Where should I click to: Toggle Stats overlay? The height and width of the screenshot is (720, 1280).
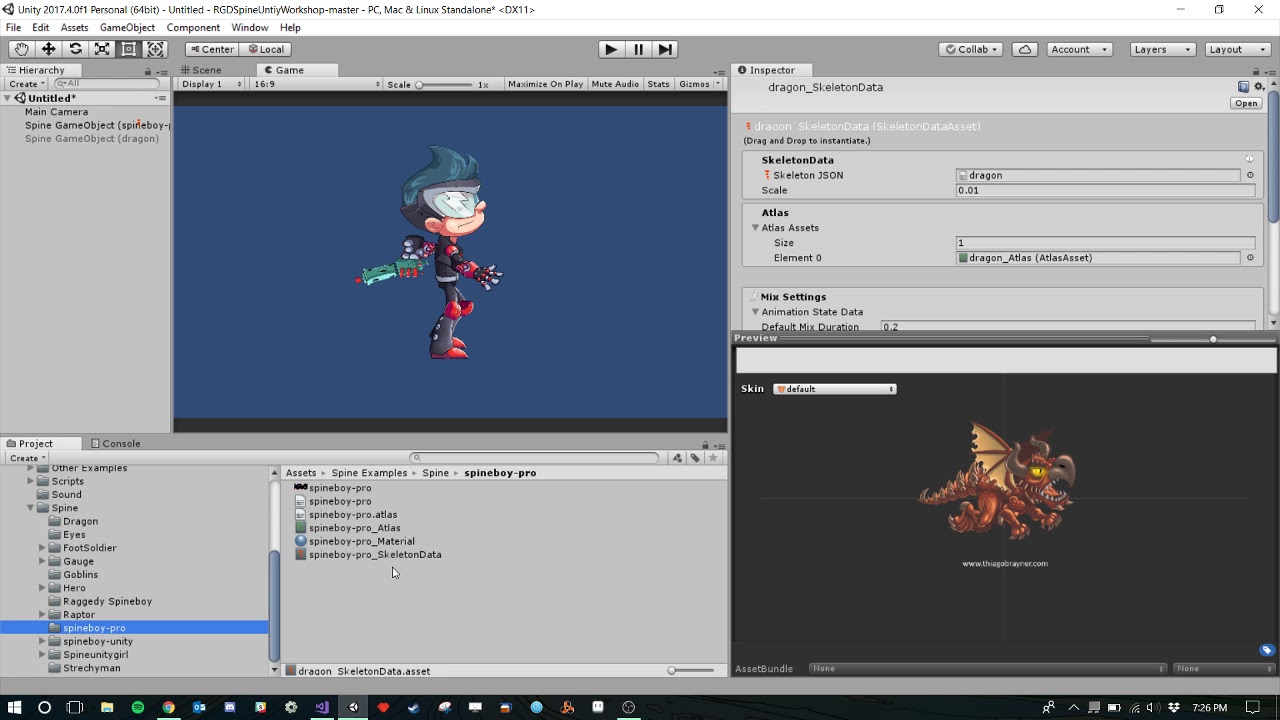(x=658, y=84)
